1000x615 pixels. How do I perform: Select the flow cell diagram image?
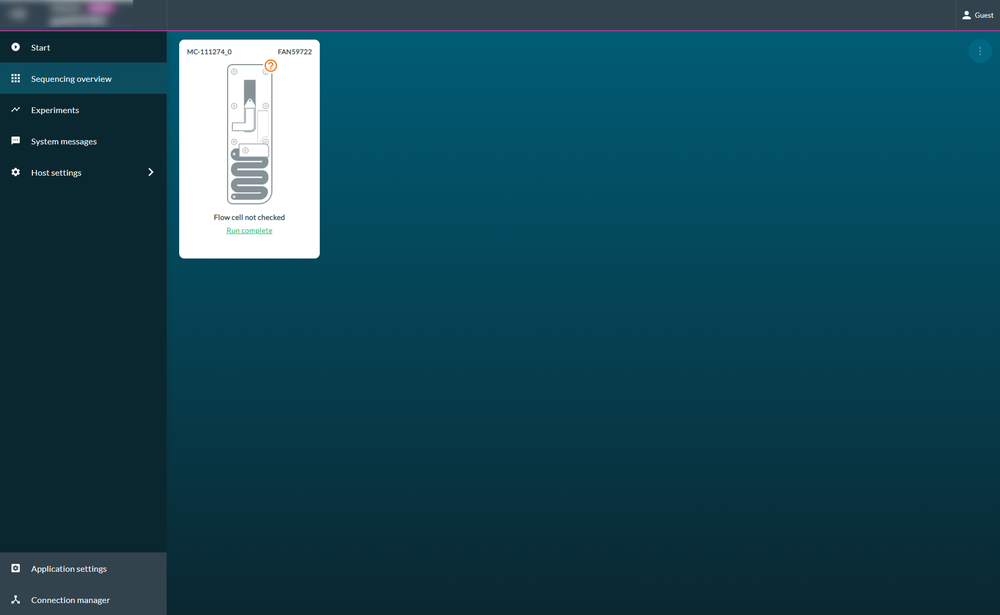click(x=249, y=133)
